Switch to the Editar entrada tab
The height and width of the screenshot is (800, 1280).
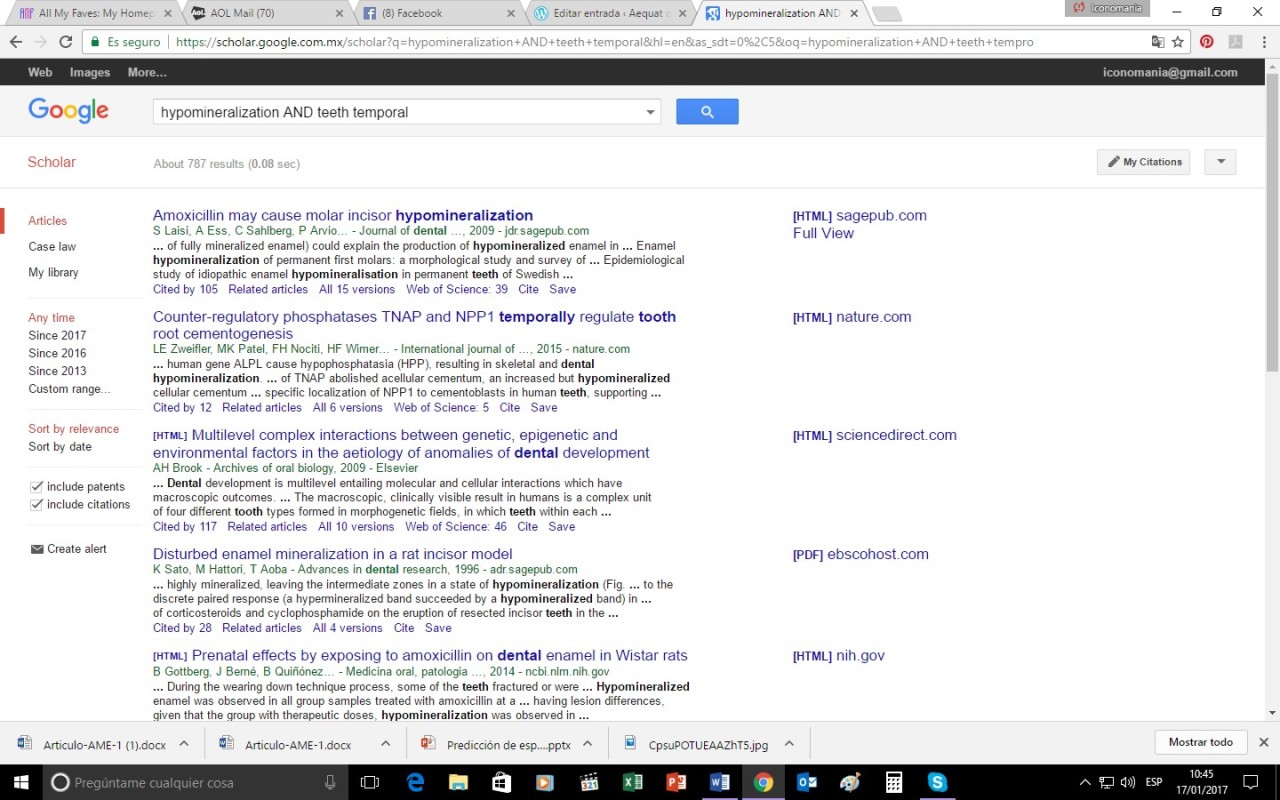(x=610, y=13)
